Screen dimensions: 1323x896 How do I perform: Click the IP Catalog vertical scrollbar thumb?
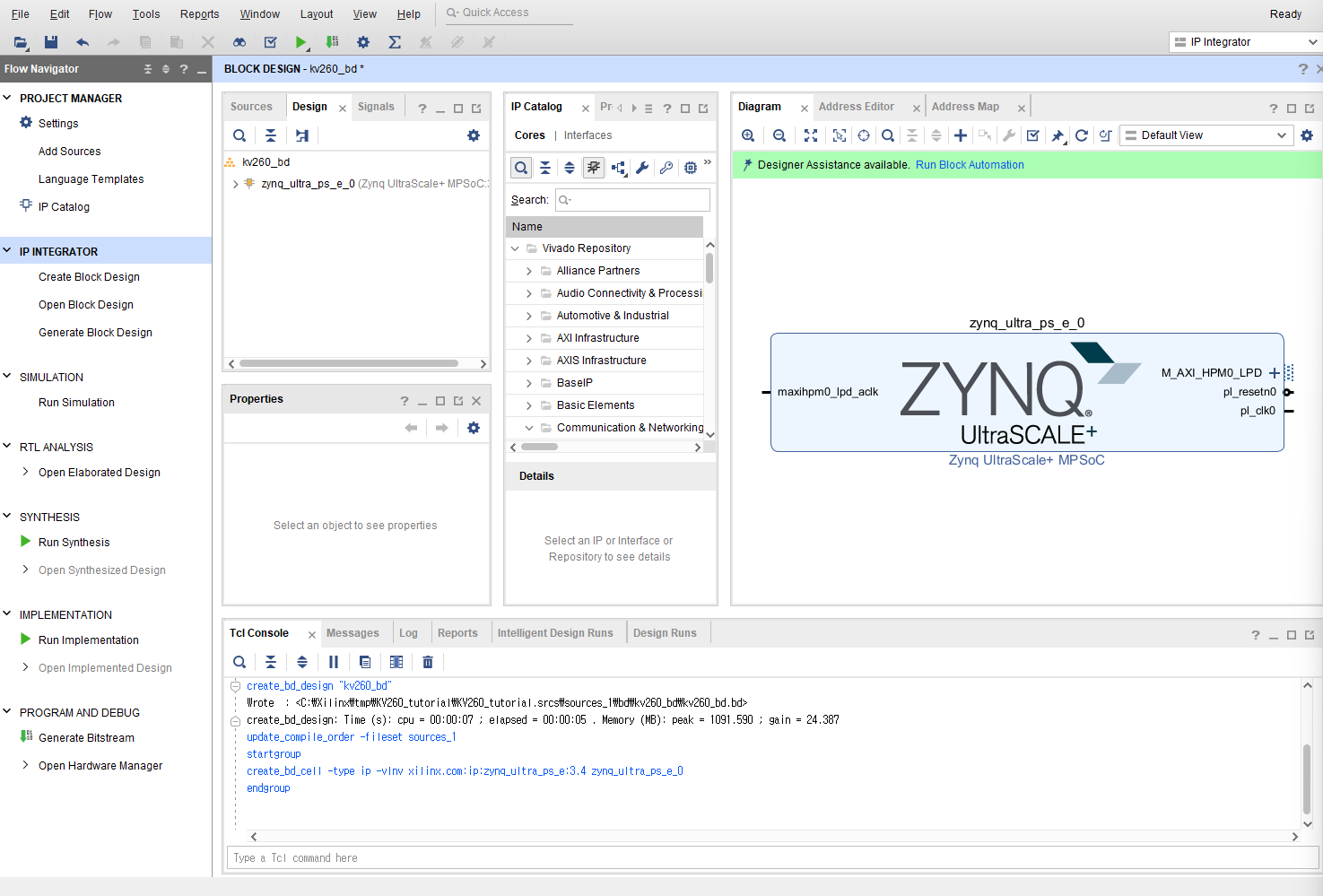[709, 267]
